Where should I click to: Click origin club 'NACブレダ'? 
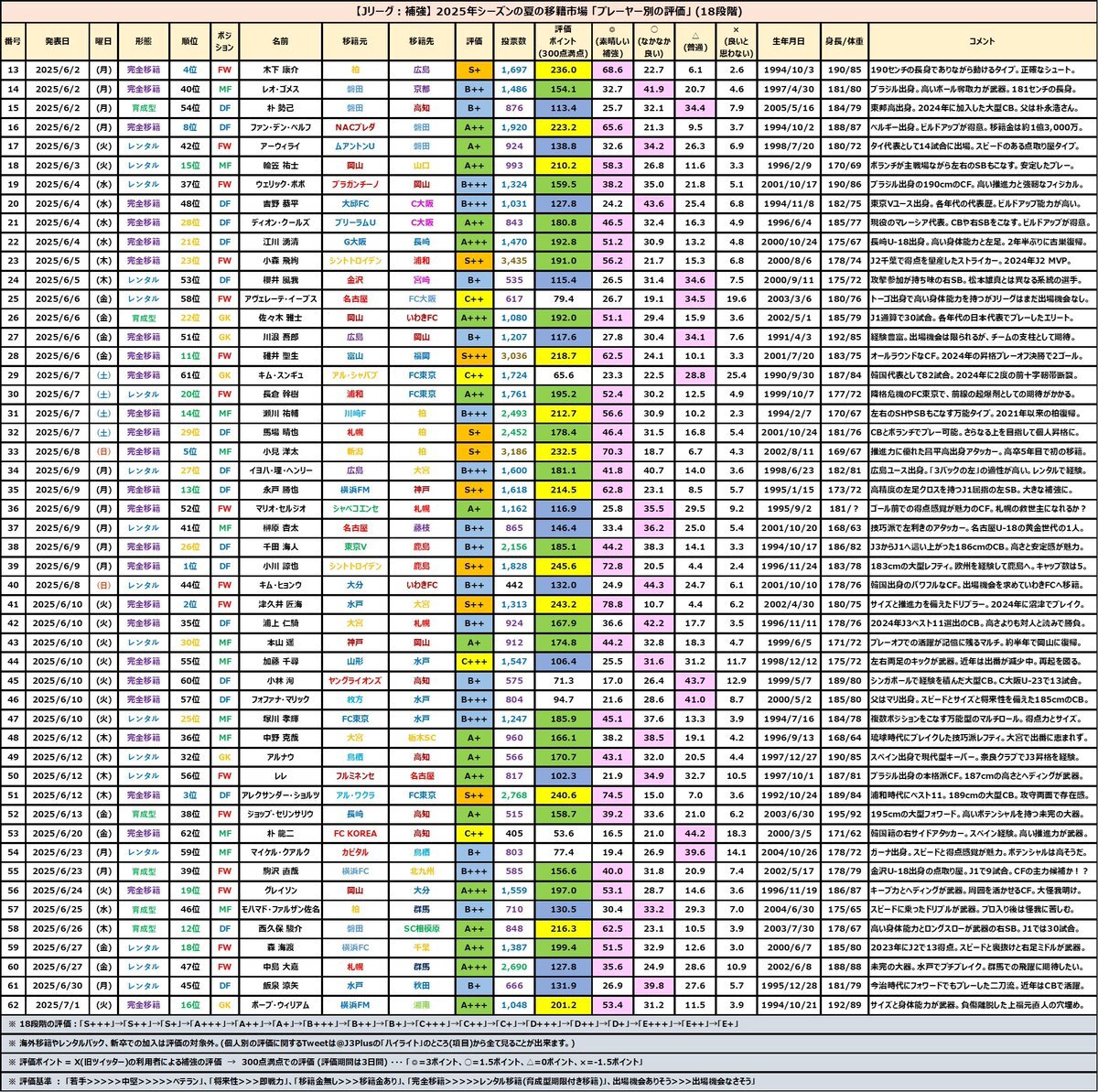point(355,128)
